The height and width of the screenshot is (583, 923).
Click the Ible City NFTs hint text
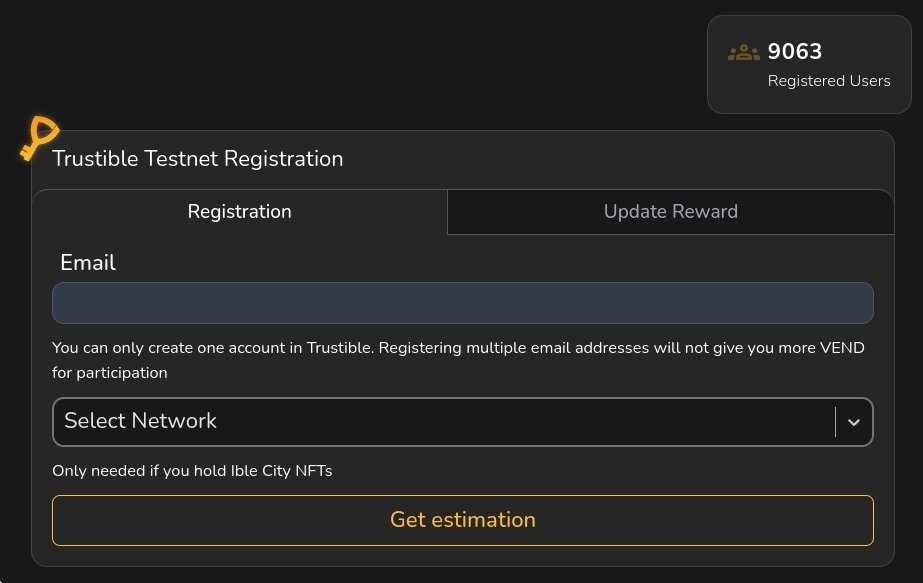click(192, 471)
